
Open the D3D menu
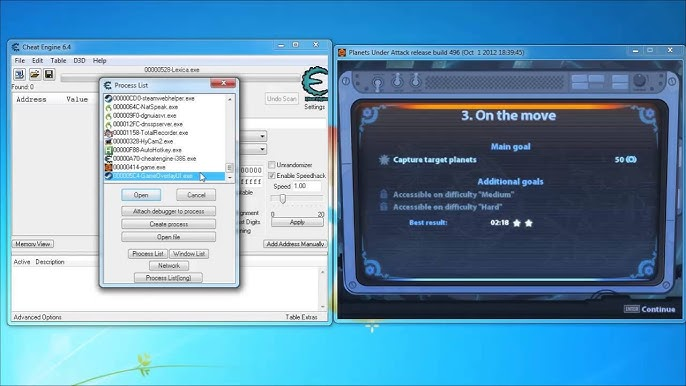click(79, 60)
